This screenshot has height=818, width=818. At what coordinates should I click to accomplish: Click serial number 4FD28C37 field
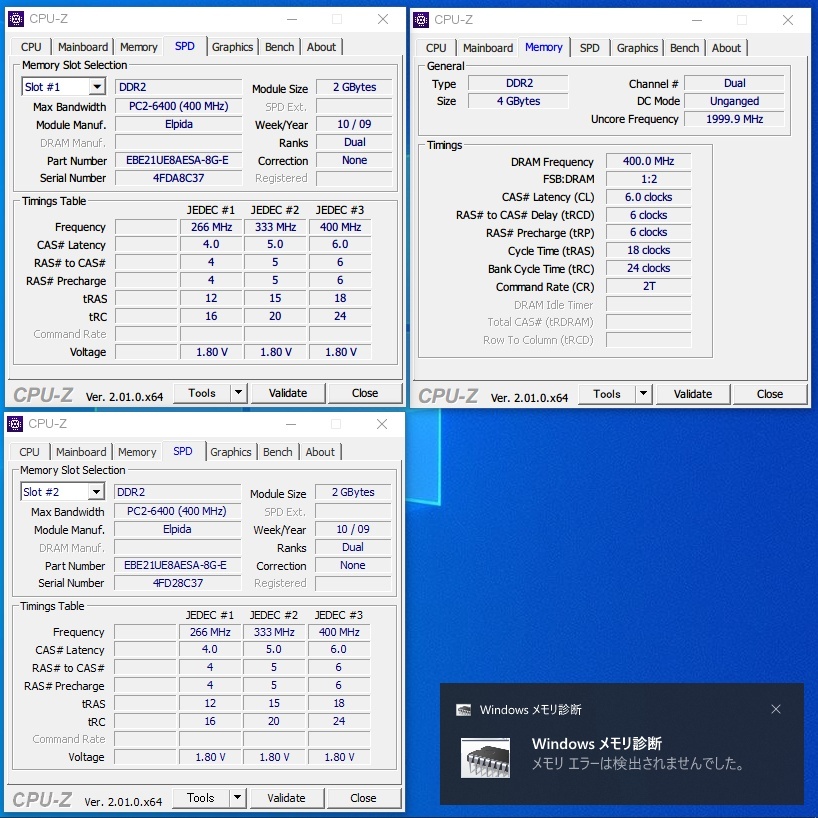[177, 583]
